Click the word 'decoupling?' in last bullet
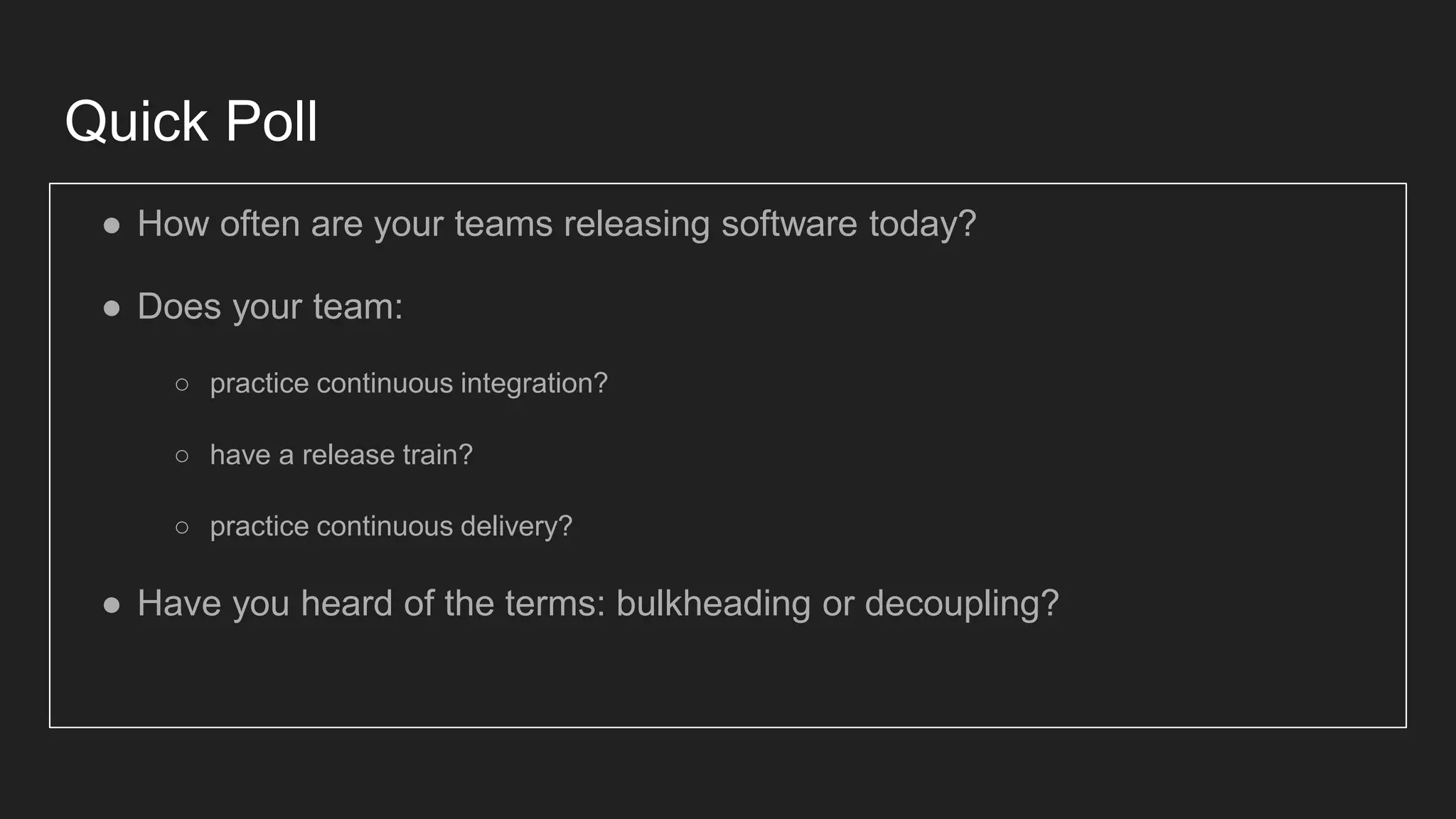This screenshot has width=1456, height=819. 962,604
